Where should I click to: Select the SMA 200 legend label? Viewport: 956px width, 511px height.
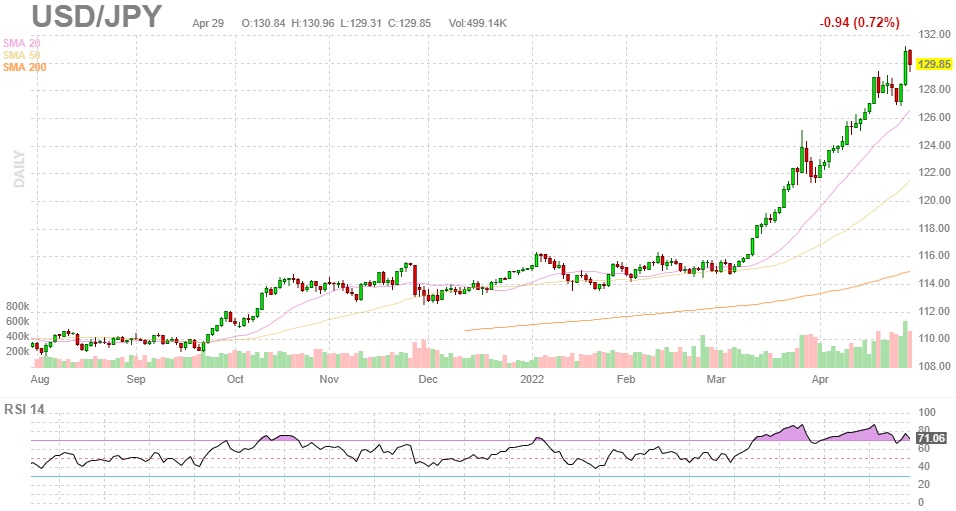click(24, 67)
